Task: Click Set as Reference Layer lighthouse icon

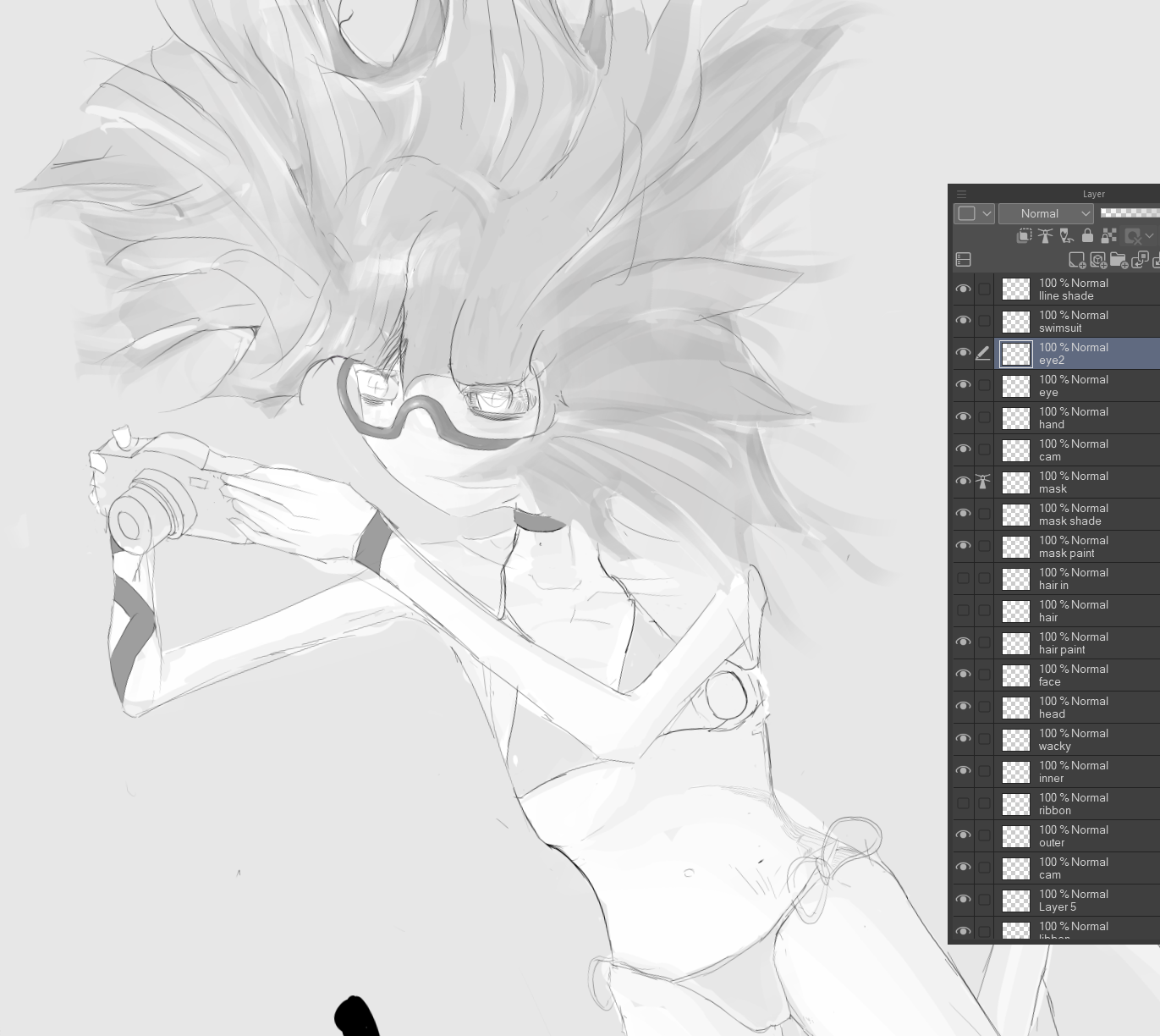Action: 1046,236
